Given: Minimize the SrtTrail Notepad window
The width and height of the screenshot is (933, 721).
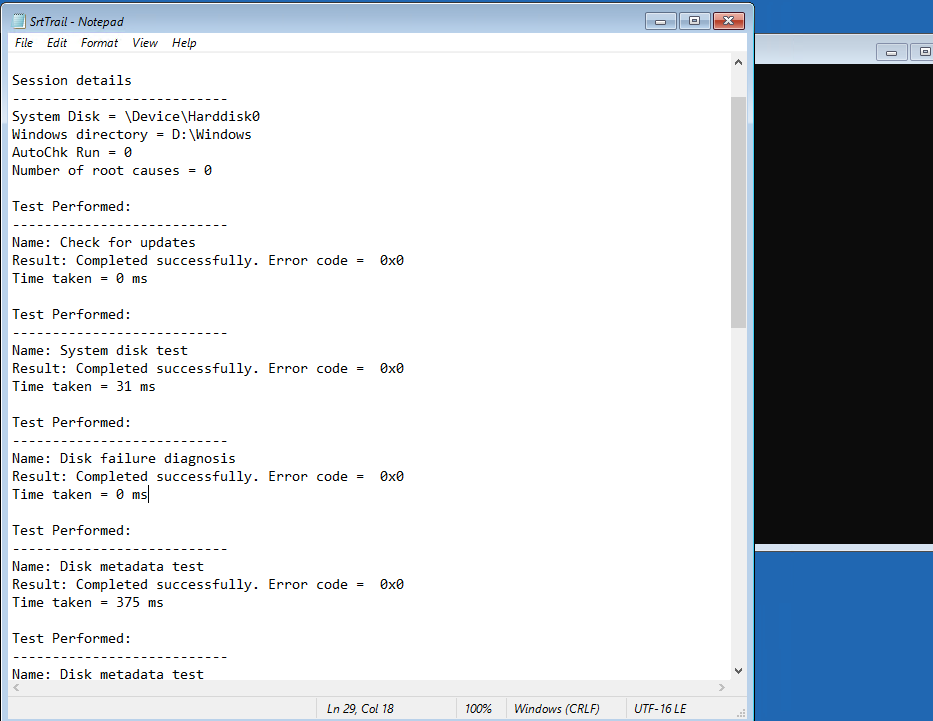Looking at the screenshot, I should pyautogui.click(x=660, y=21).
